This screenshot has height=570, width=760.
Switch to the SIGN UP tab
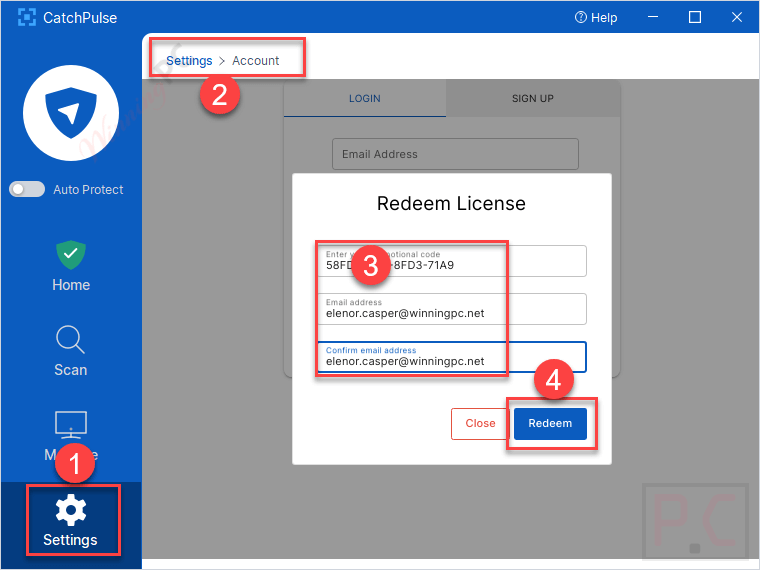pos(533,98)
